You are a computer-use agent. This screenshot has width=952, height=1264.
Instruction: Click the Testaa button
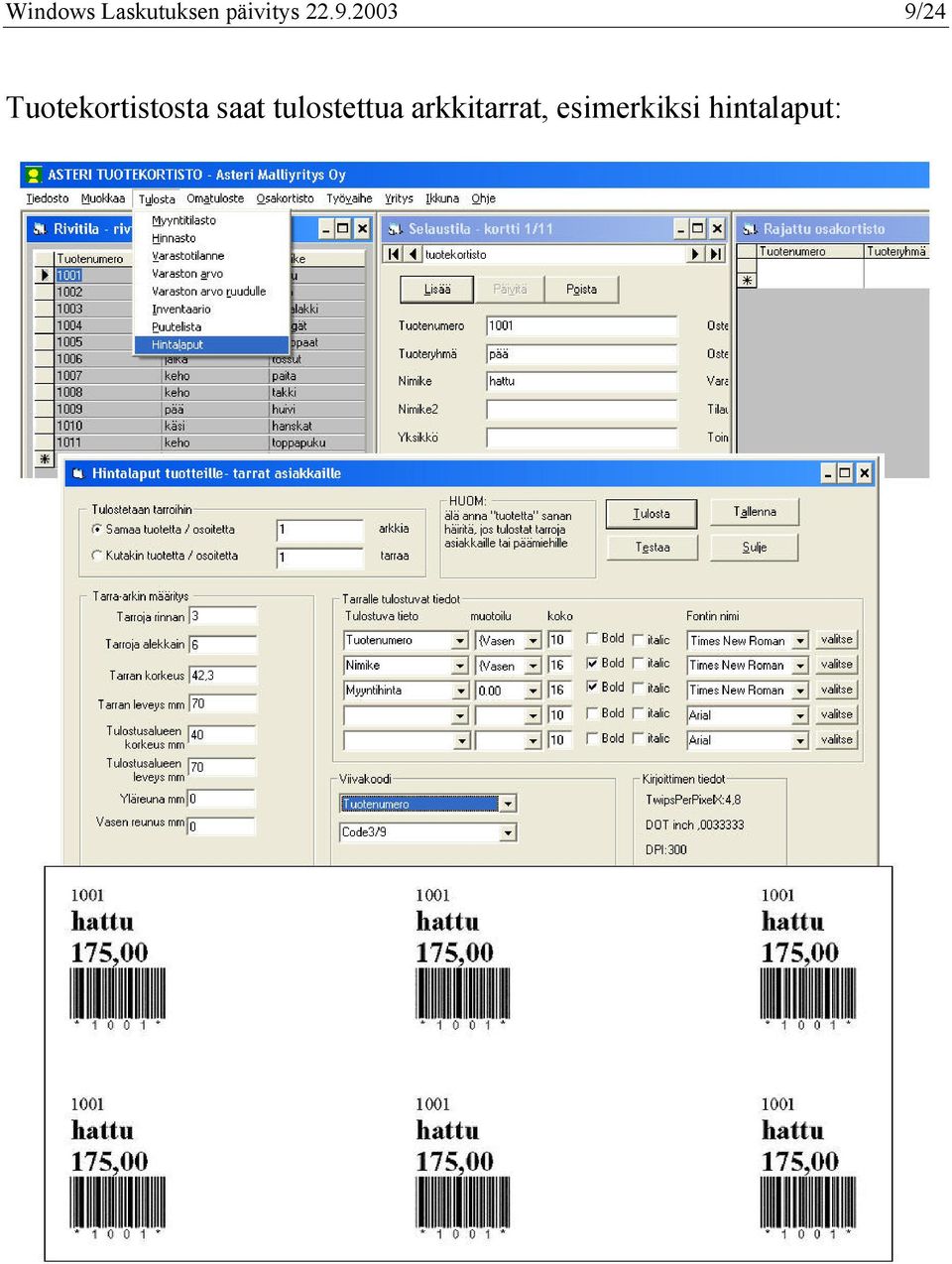point(652,547)
